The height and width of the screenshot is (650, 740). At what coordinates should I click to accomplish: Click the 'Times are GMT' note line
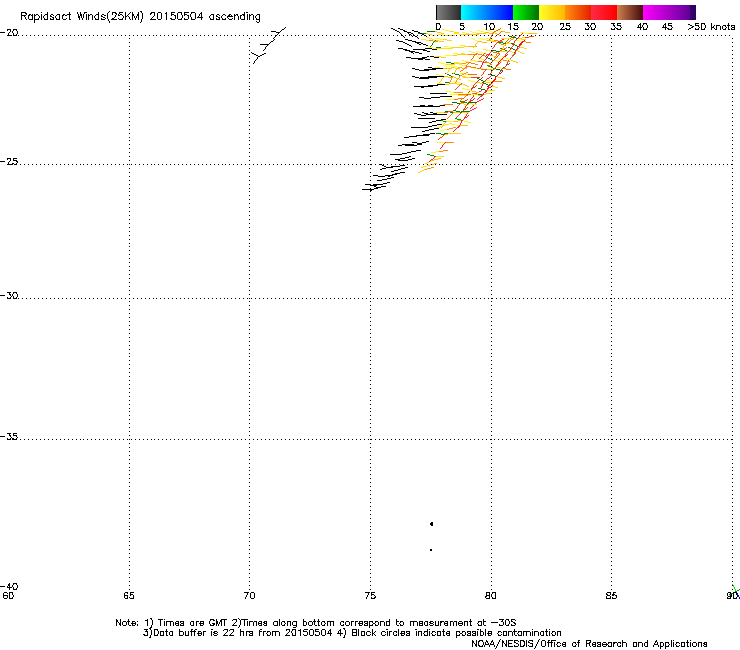[x=315, y=623]
